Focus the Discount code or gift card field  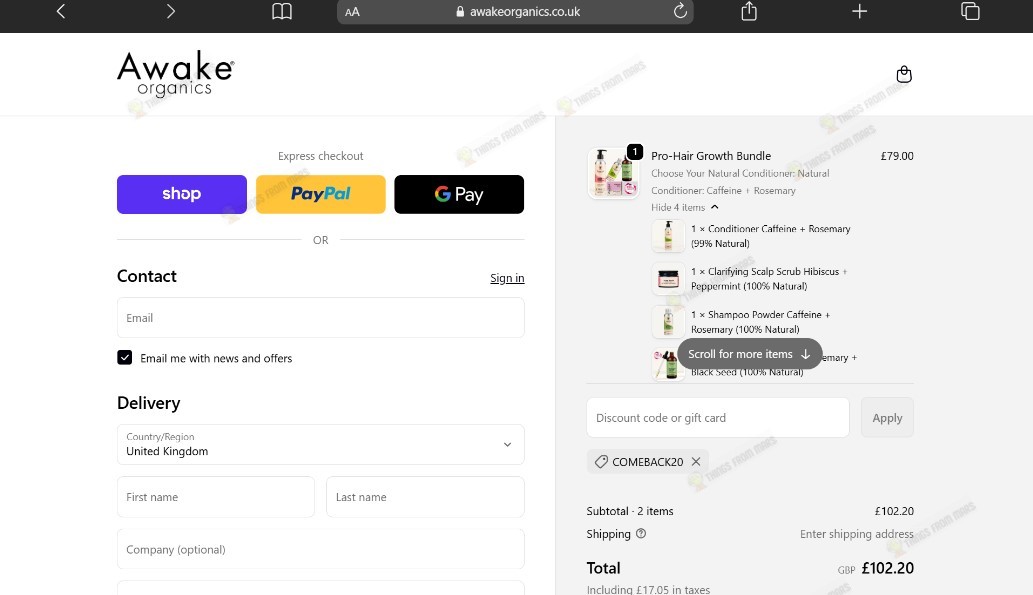pos(718,418)
